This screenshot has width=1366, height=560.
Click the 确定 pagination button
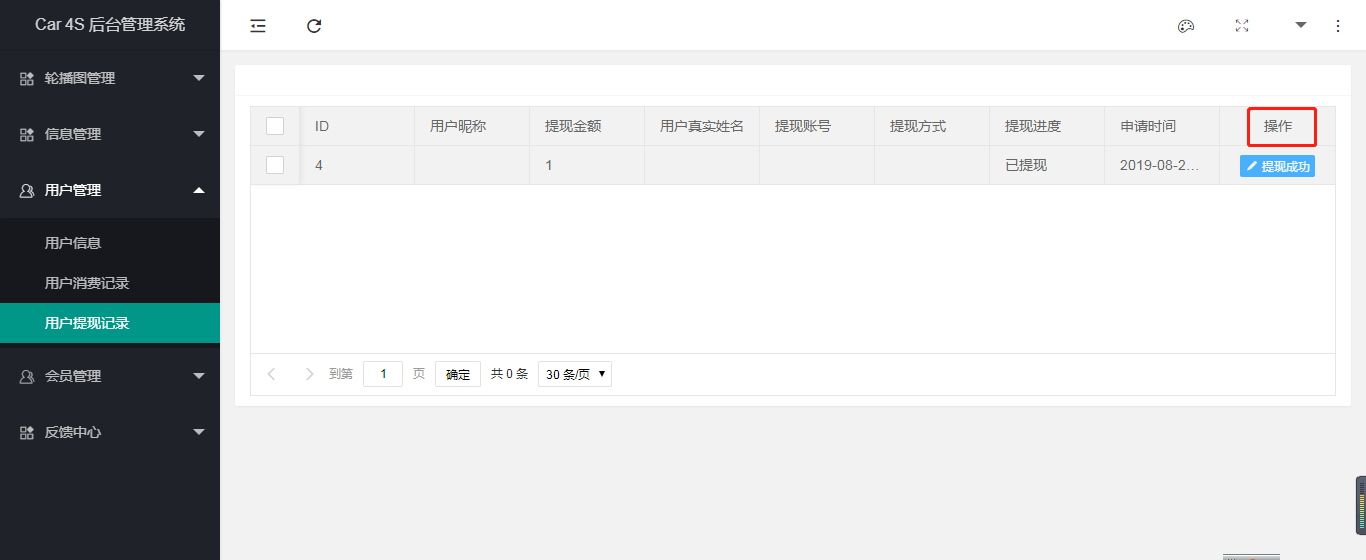(458, 374)
